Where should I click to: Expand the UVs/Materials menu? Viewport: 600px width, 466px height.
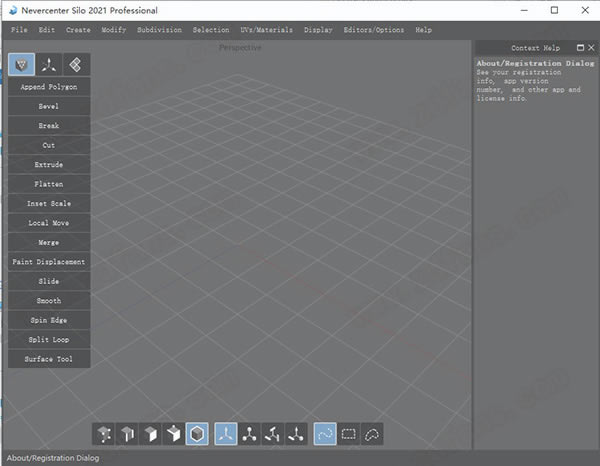[x=267, y=30]
